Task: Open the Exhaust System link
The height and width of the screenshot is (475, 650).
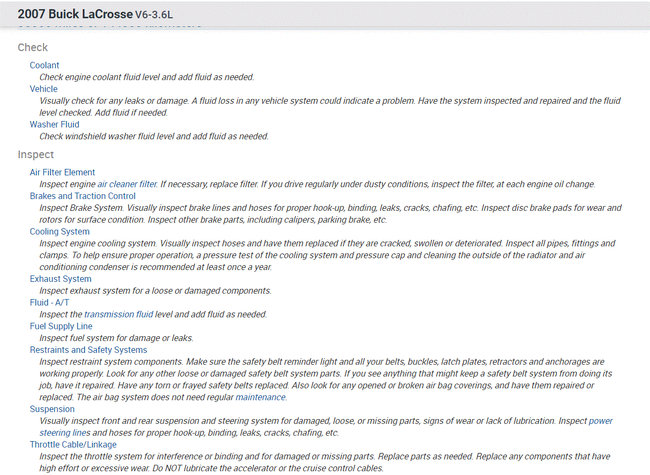Action: click(61, 279)
